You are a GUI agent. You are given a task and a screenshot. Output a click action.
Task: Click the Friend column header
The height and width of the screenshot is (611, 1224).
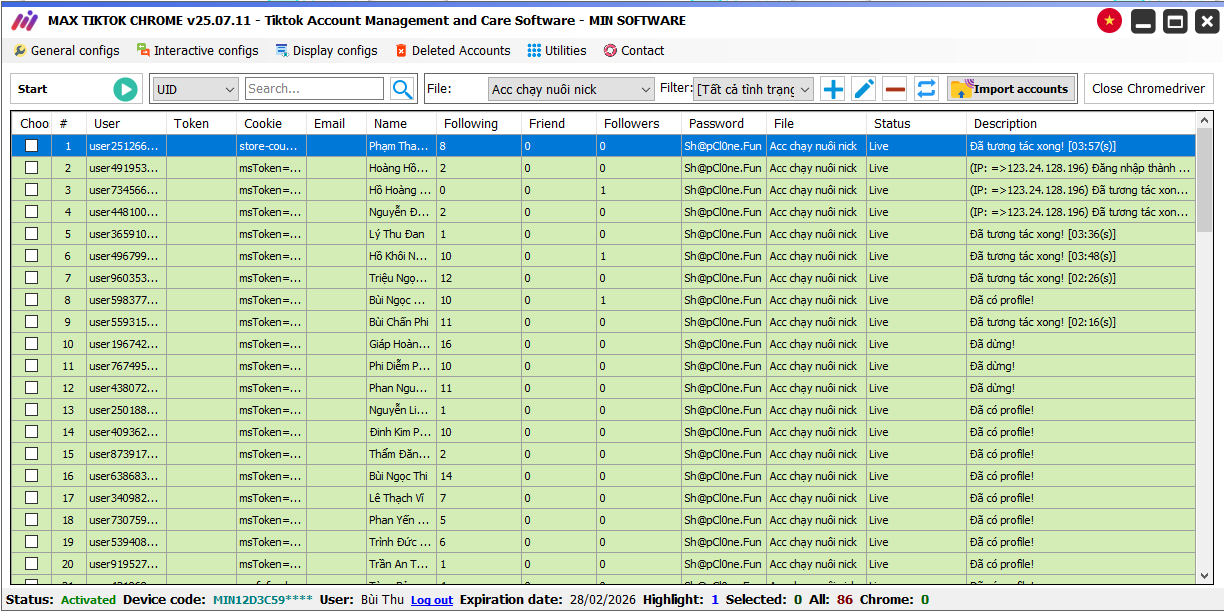[x=559, y=124]
